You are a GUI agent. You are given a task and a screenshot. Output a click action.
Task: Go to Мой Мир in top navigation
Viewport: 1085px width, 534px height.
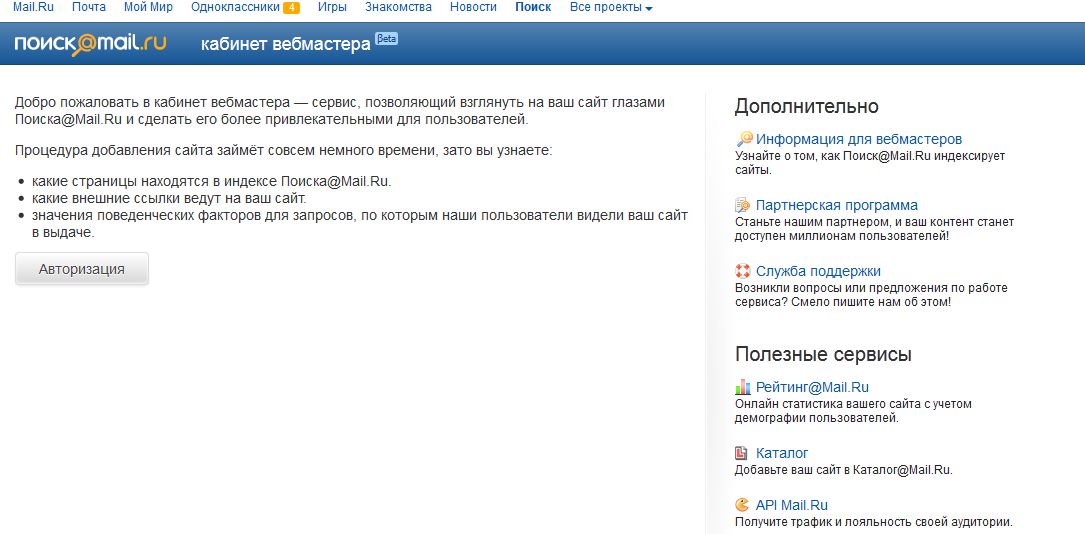(148, 8)
